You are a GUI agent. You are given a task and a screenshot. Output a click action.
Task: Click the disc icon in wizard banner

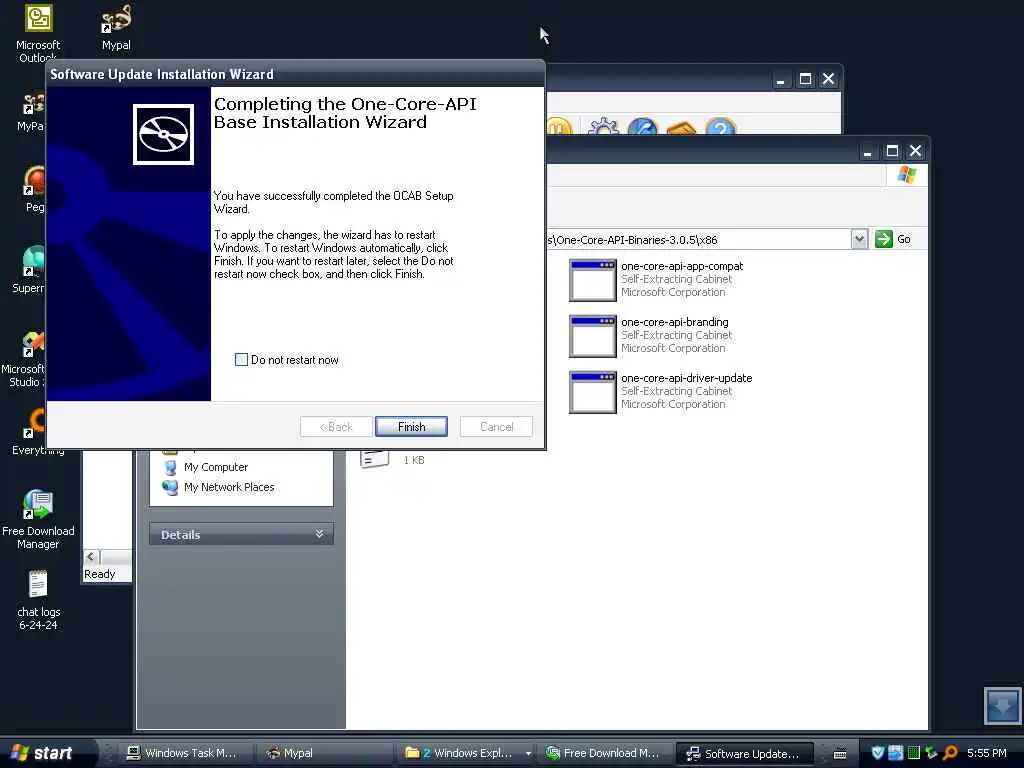point(163,135)
